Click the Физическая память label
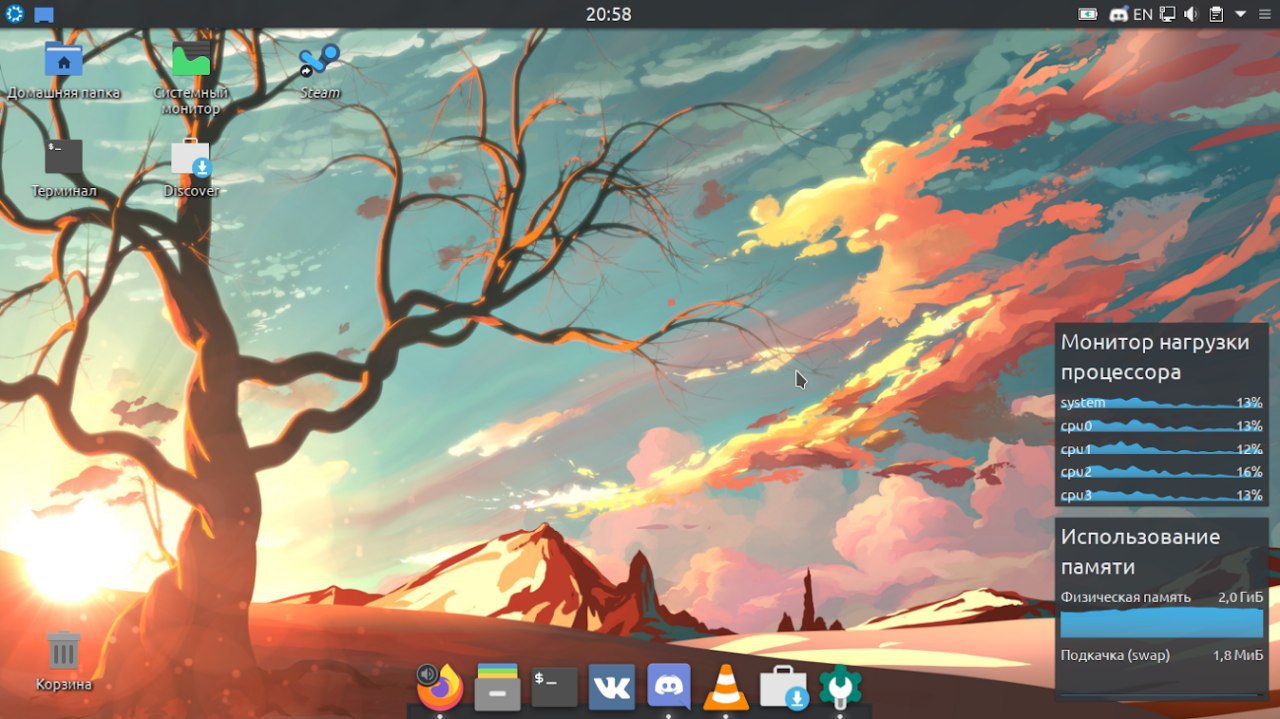 coord(1126,597)
